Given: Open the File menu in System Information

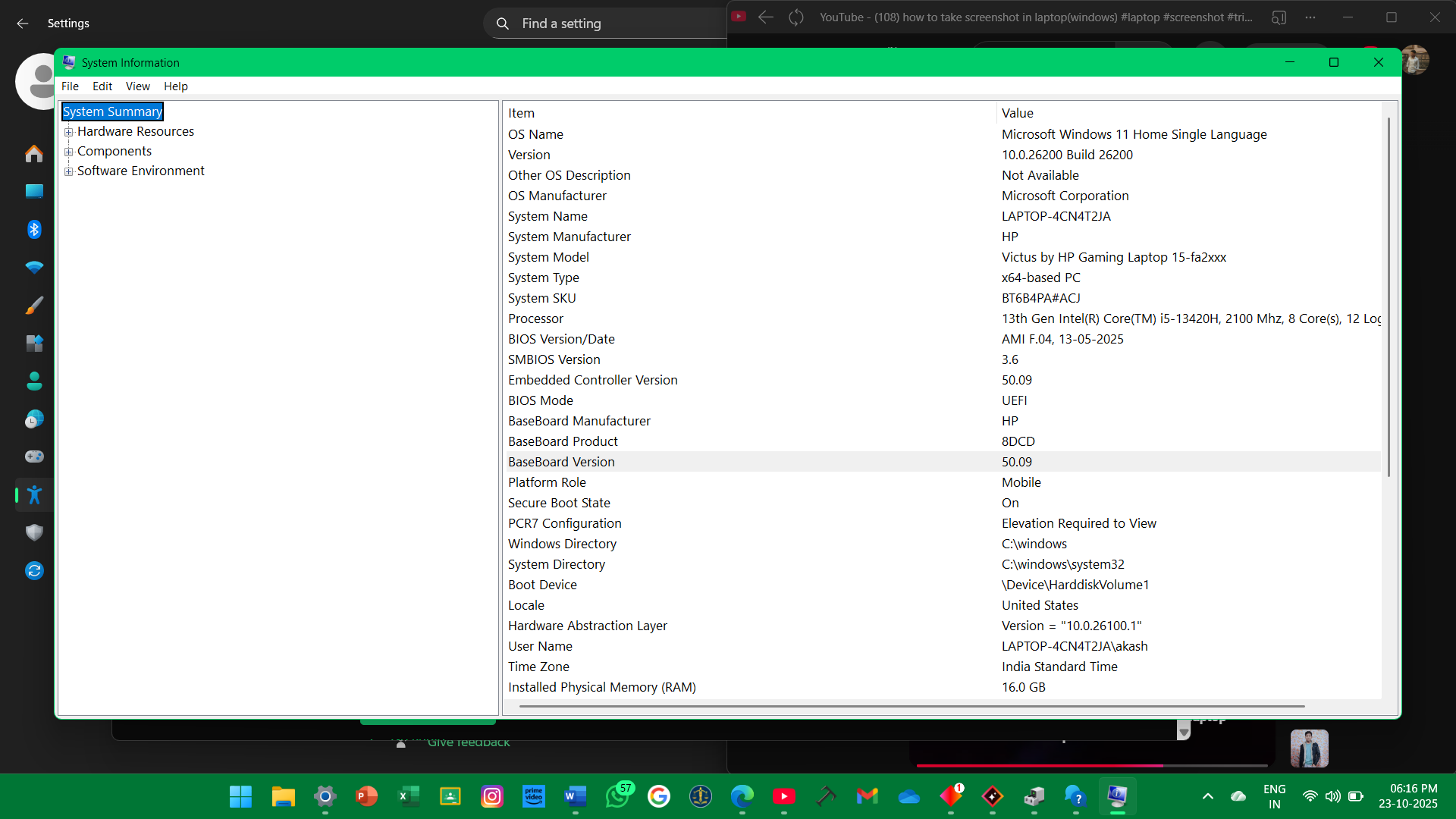Looking at the screenshot, I should point(69,86).
